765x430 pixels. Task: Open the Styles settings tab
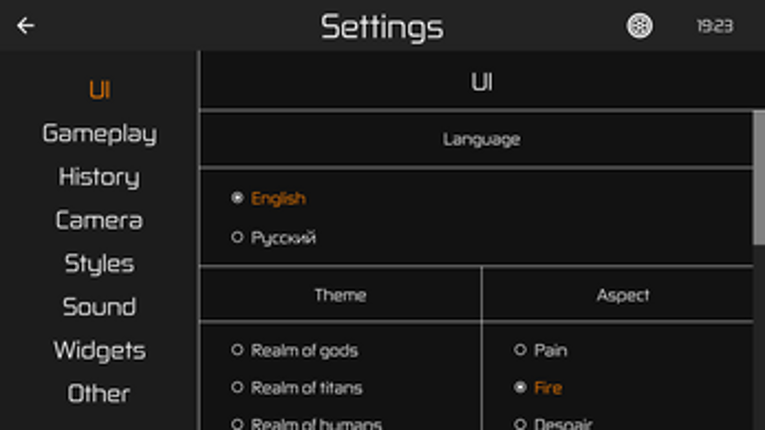(x=99, y=264)
